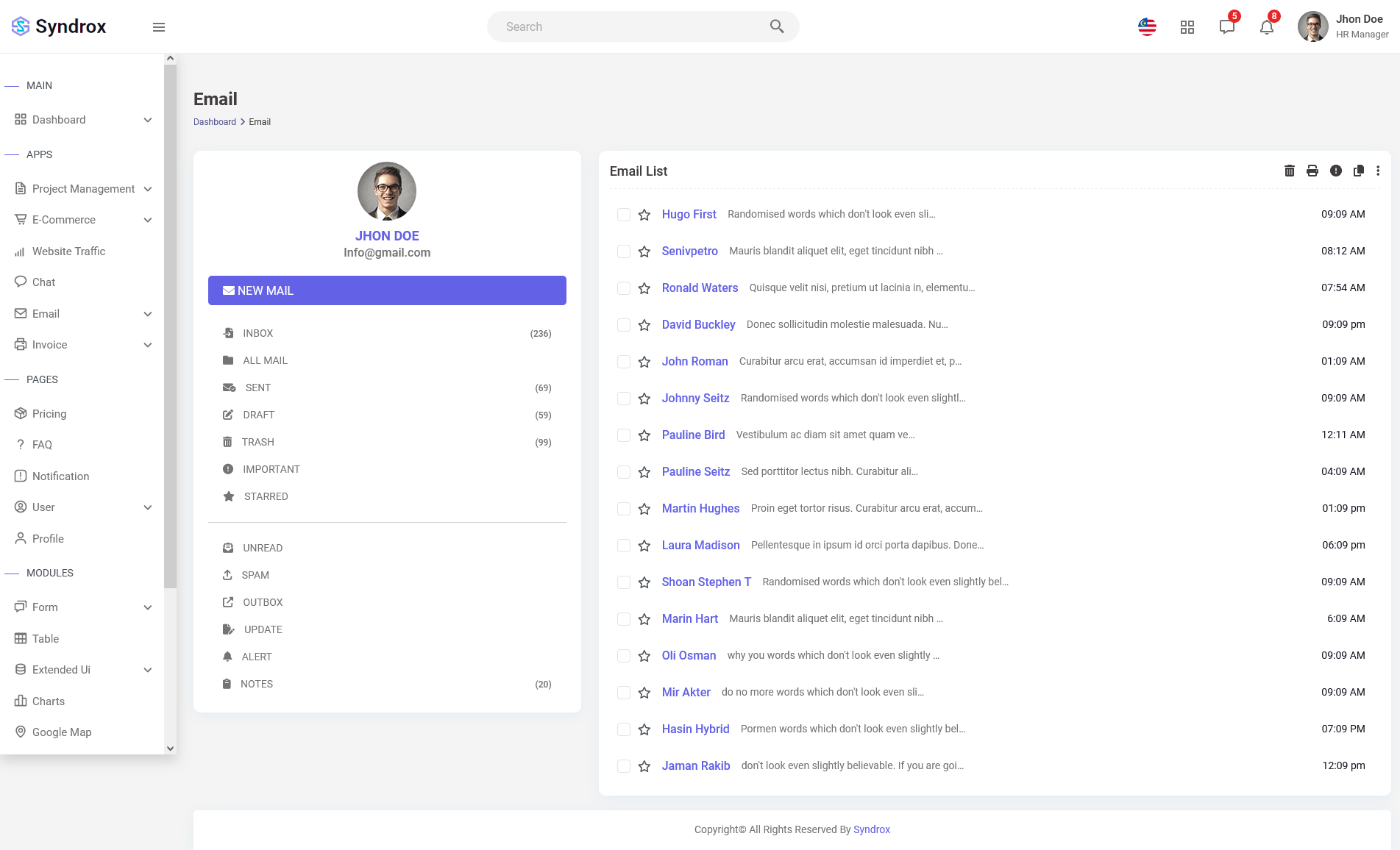Click the print icon in Email List header
This screenshot has height=850, width=1400.
[x=1312, y=171]
